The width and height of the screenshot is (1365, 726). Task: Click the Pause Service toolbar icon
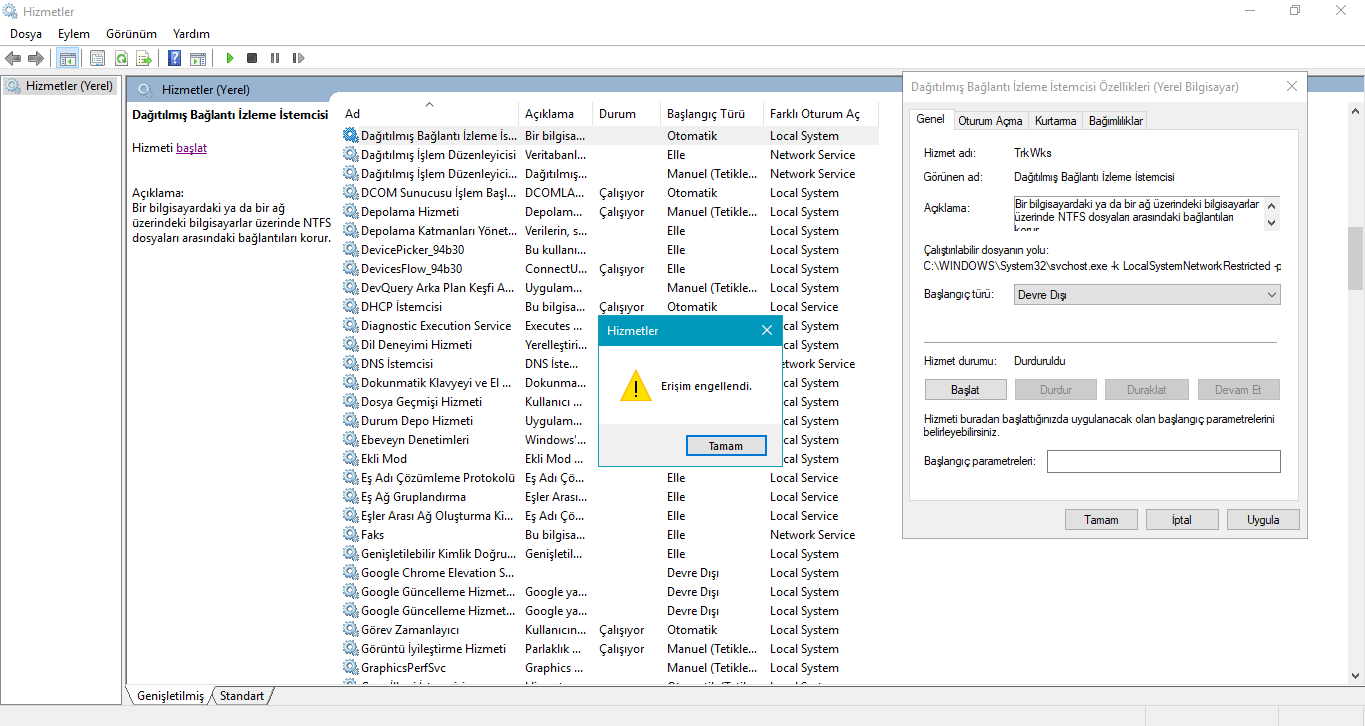click(x=275, y=59)
